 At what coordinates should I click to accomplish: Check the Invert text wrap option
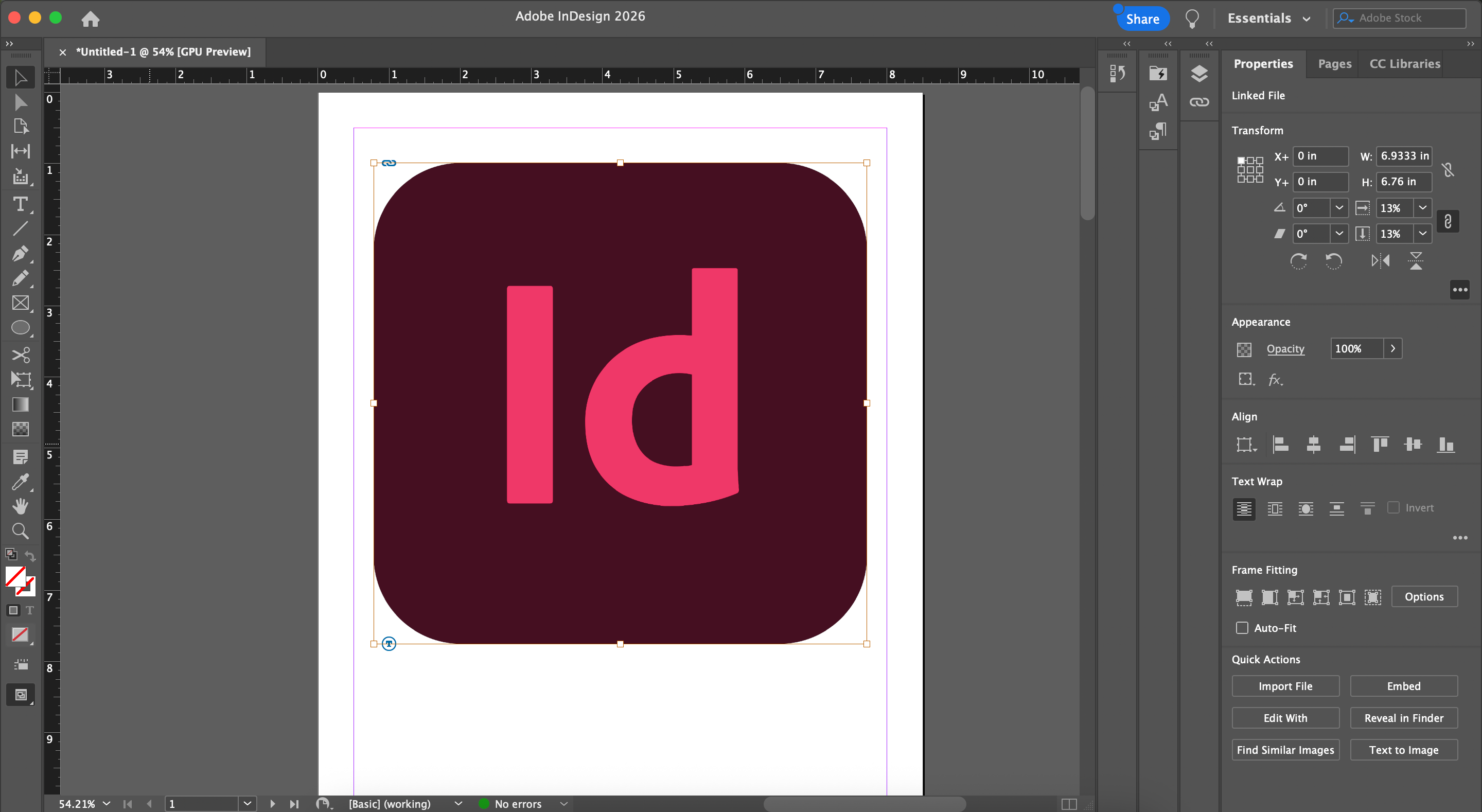(1393, 507)
